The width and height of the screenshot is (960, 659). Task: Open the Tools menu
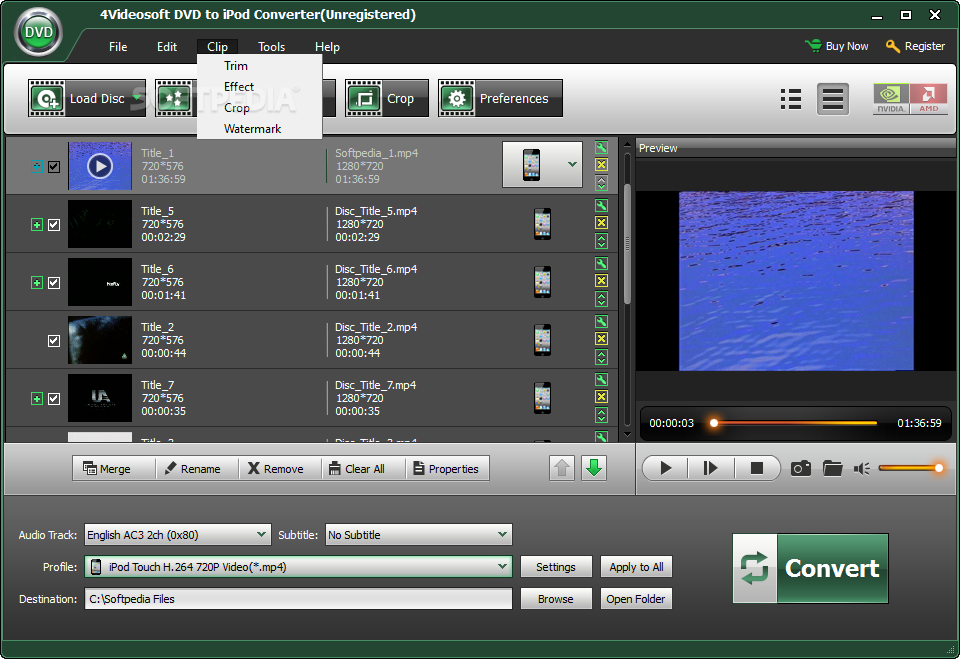pos(271,47)
